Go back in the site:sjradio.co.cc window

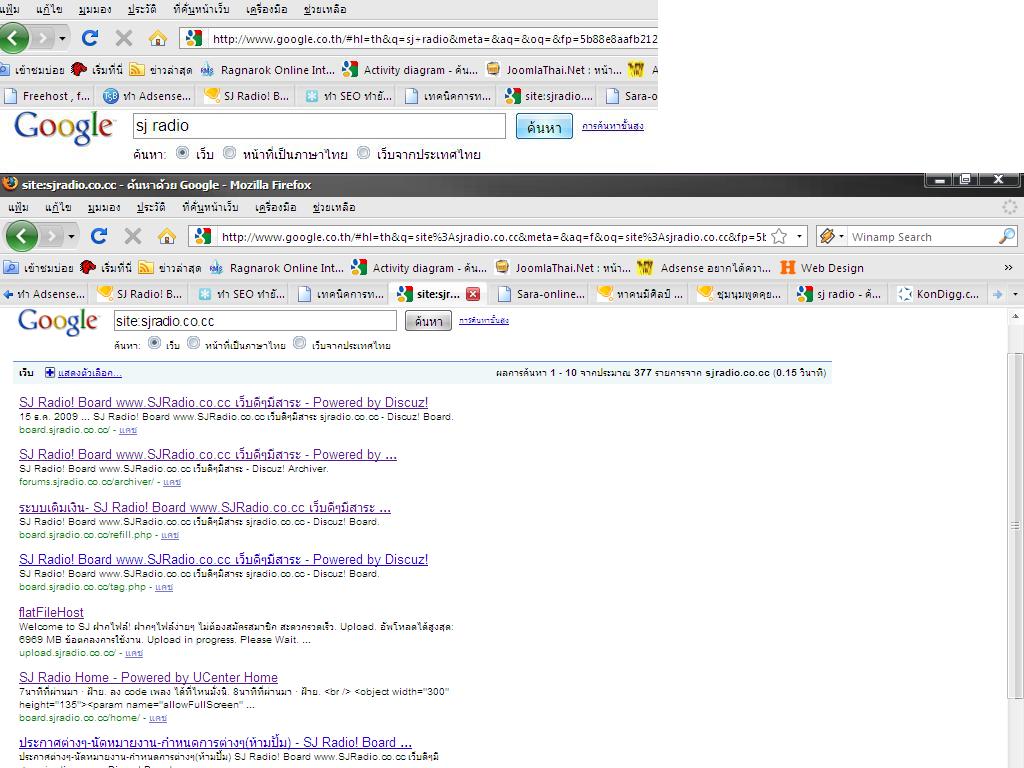point(22,236)
